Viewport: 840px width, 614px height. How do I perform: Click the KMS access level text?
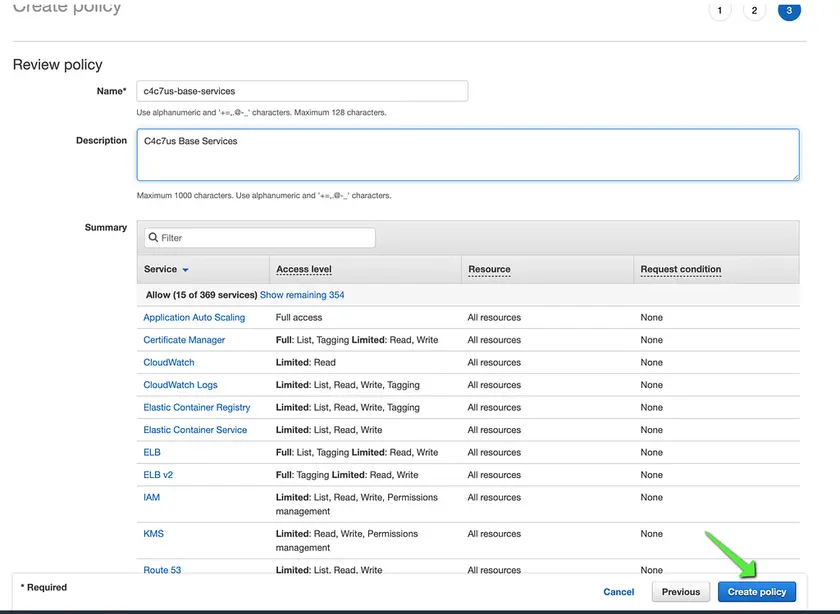click(347, 541)
